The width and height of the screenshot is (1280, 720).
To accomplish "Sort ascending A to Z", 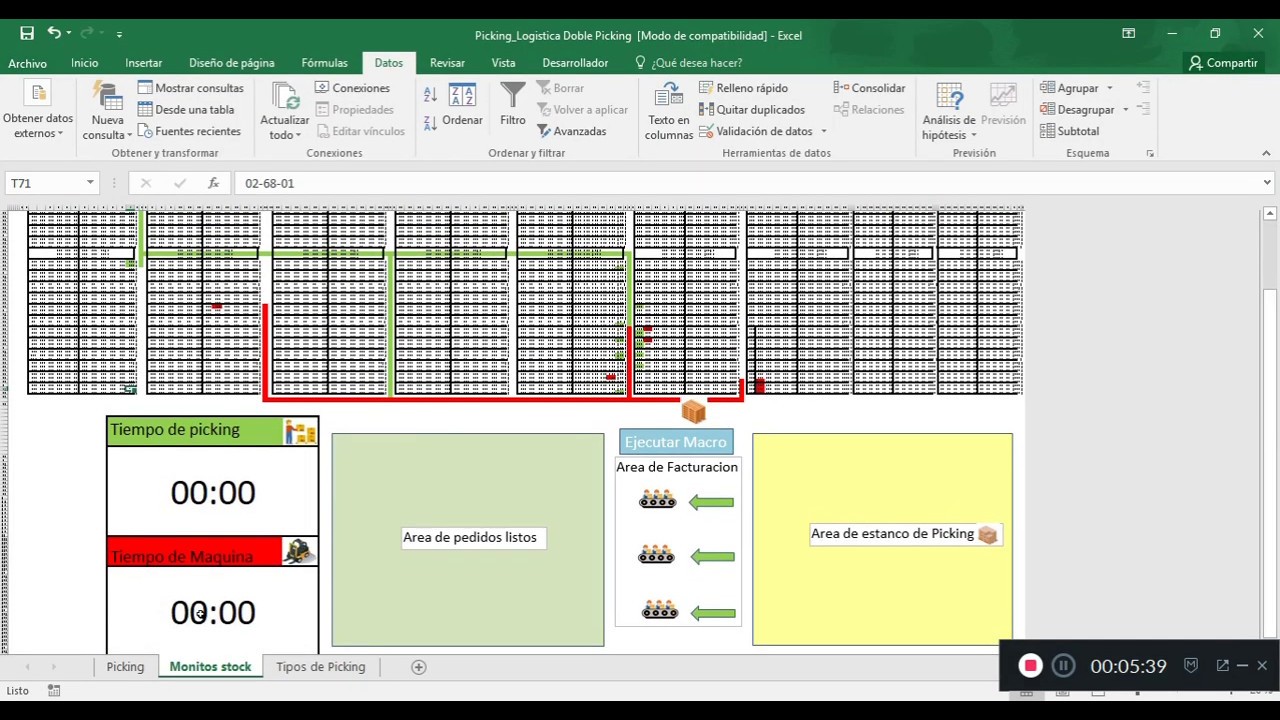I will [430, 95].
